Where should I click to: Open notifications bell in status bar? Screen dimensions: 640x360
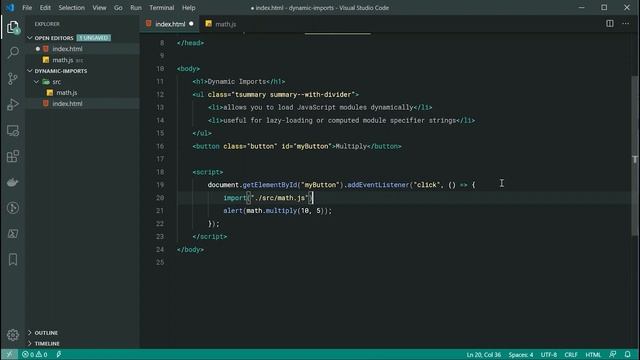tap(628, 354)
